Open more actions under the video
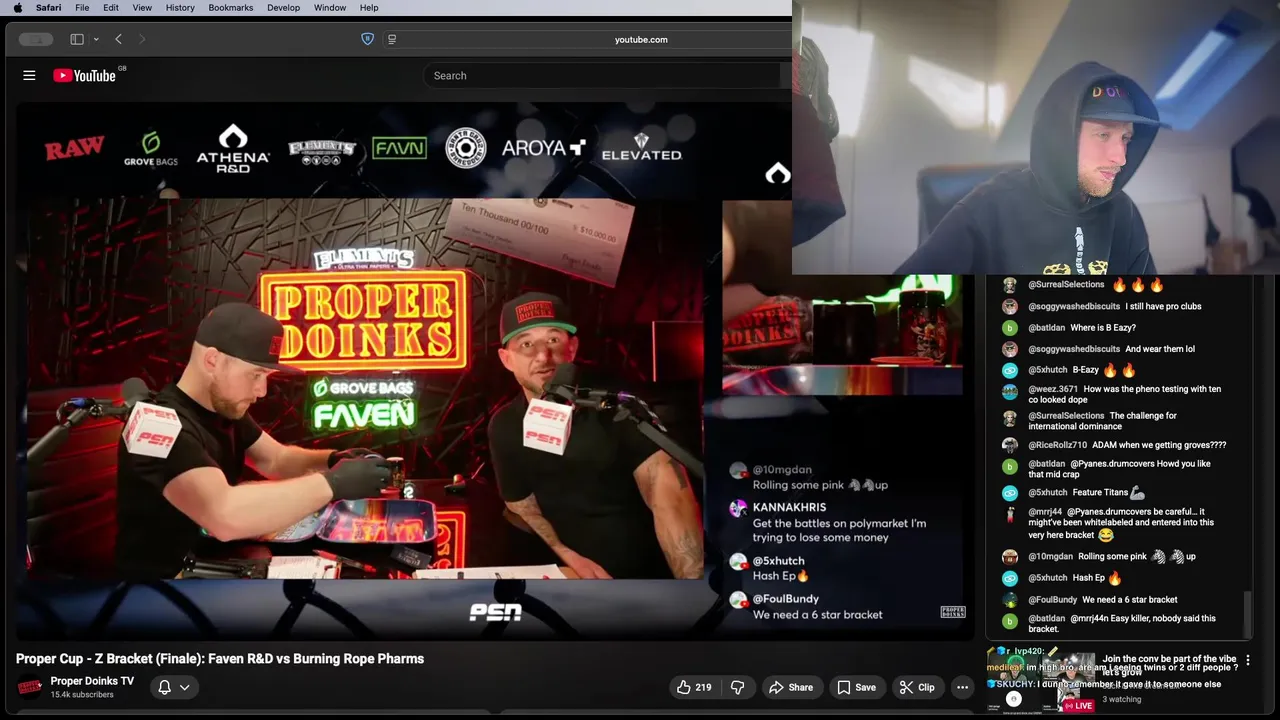 (x=962, y=687)
